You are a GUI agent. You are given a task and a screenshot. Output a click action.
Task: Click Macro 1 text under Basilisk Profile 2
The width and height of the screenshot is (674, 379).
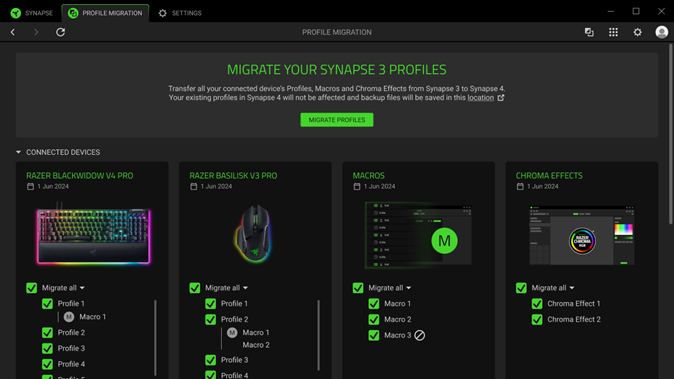(x=256, y=332)
